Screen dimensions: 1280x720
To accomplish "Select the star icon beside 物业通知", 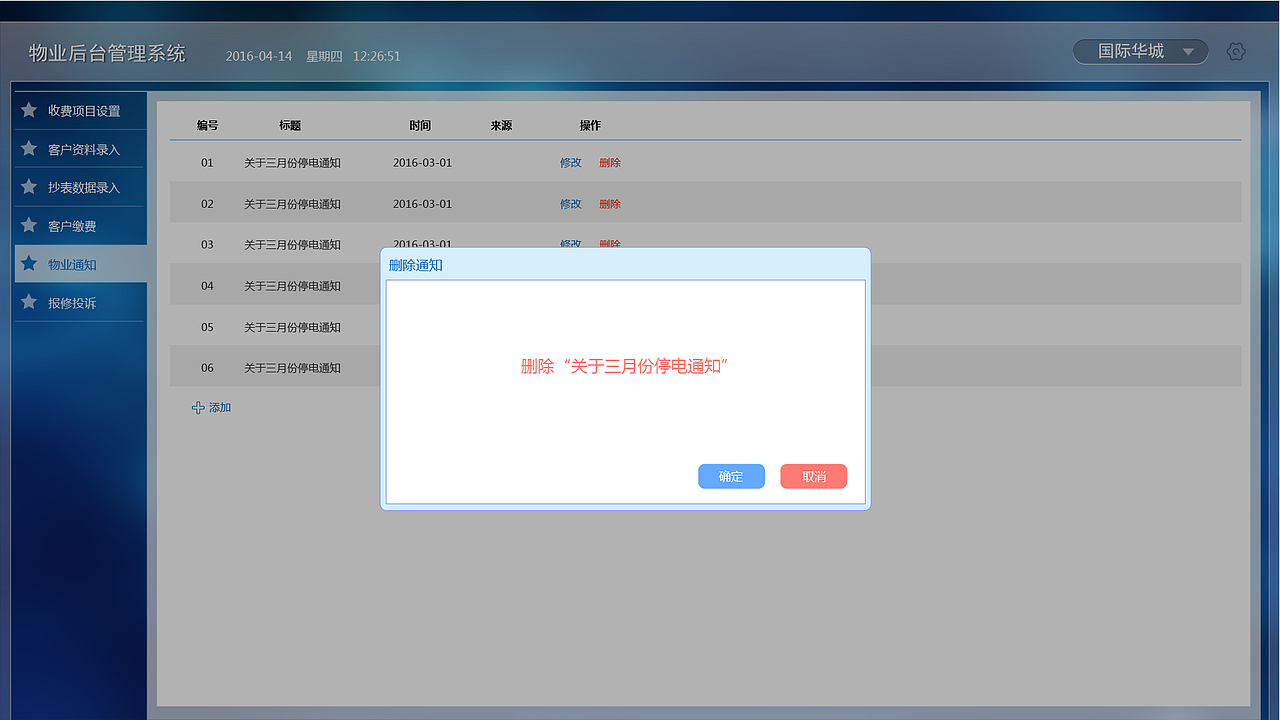I will pyautogui.click(x=28, y=264).
